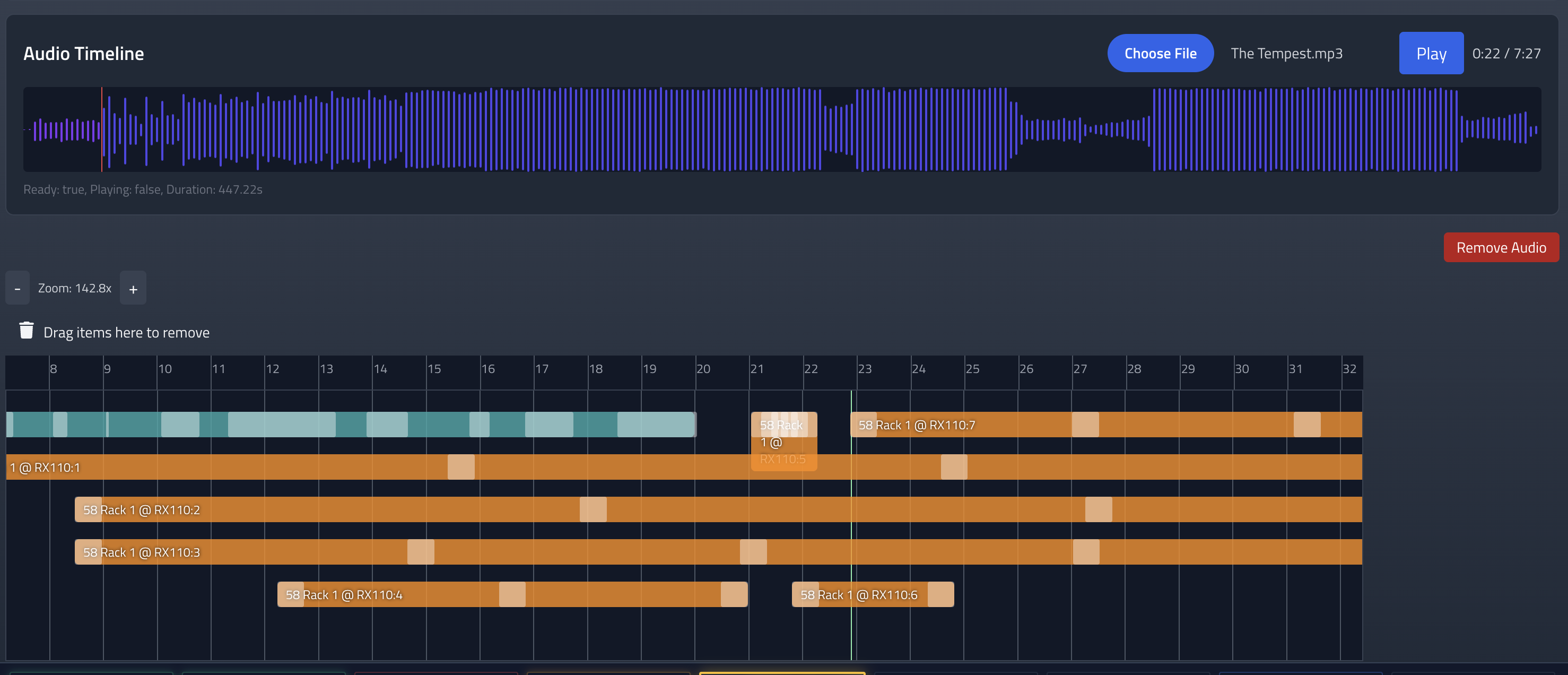Click the Choose File button
Image resolution: width=1568 pixels, height=675 pixels.
tap(1160, 53)
